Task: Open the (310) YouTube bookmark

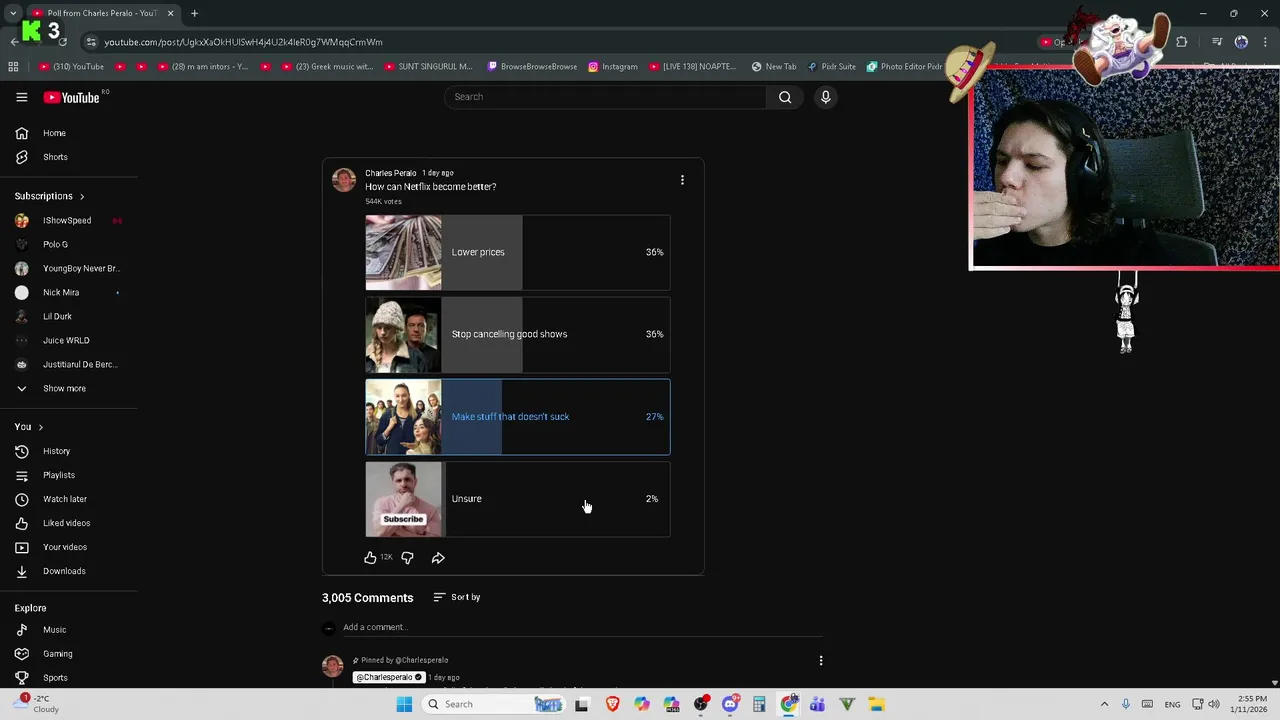Action: point(72,67)
